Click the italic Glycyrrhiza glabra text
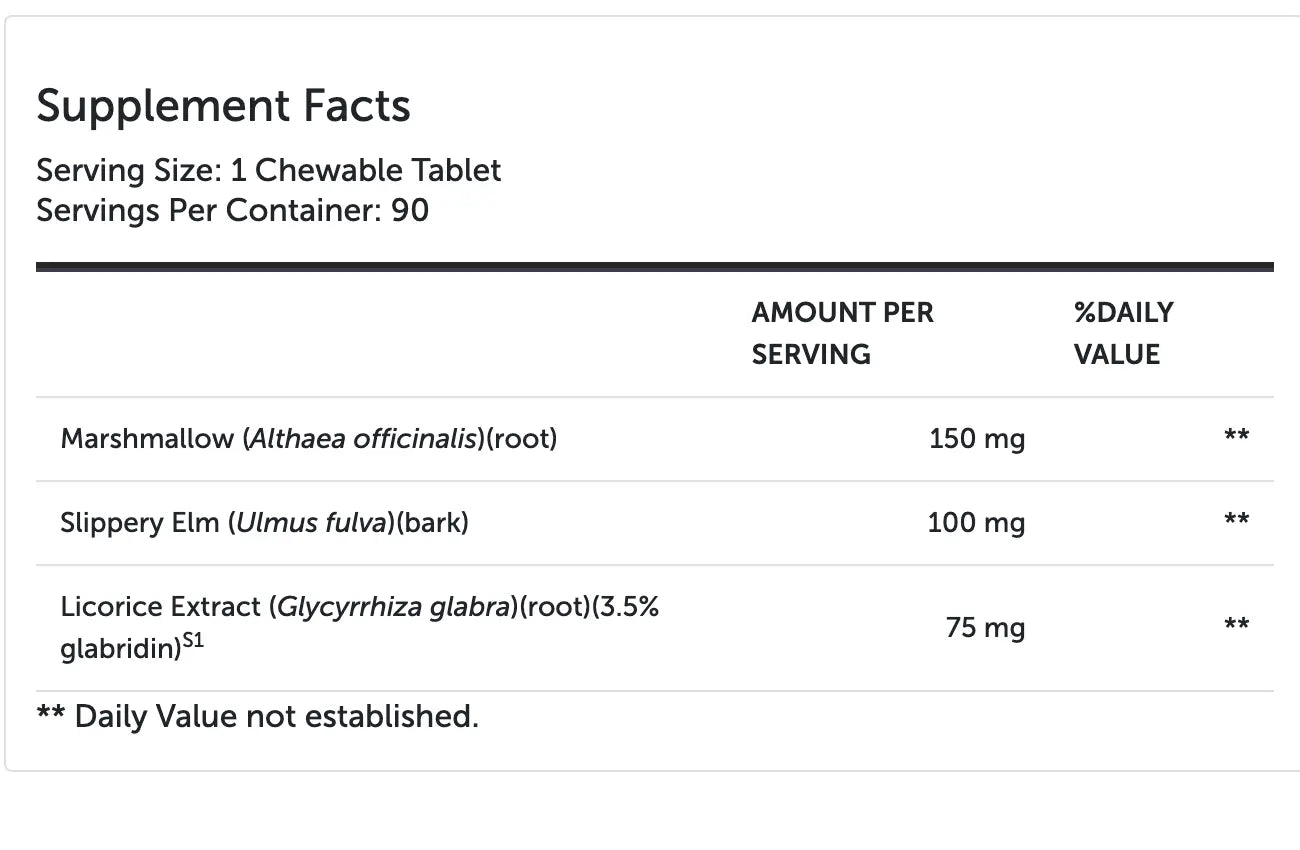 (393, 607)
